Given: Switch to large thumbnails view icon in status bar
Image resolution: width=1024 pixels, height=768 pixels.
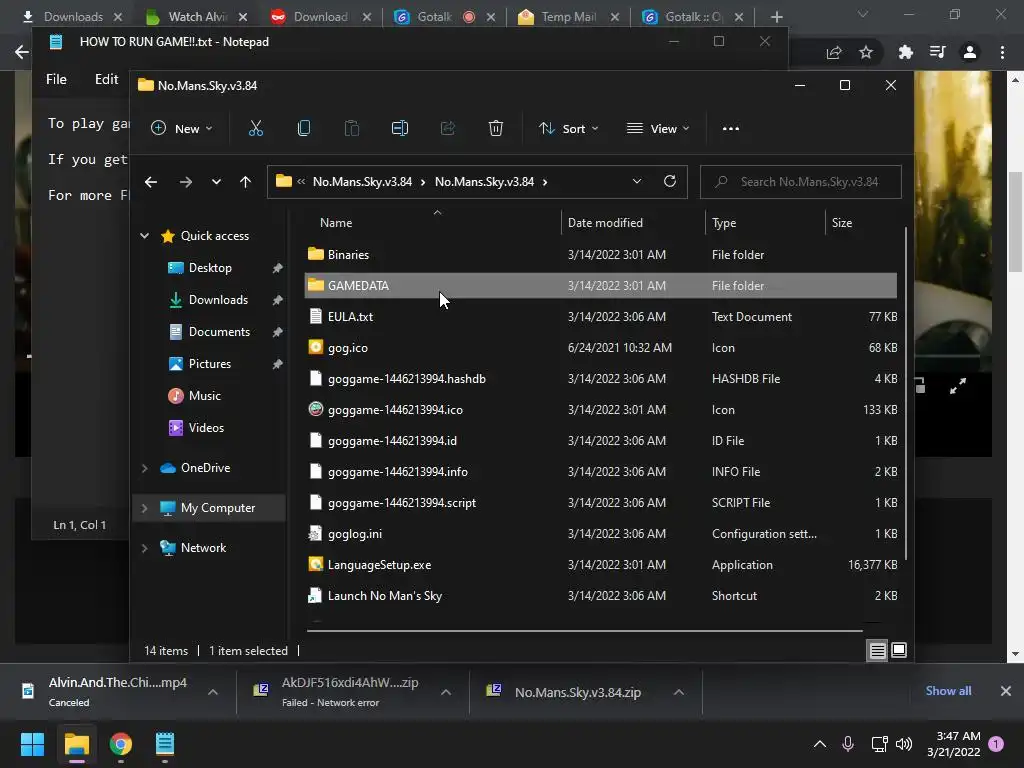Looking at the screenshot, I should (x=899, y=650).
